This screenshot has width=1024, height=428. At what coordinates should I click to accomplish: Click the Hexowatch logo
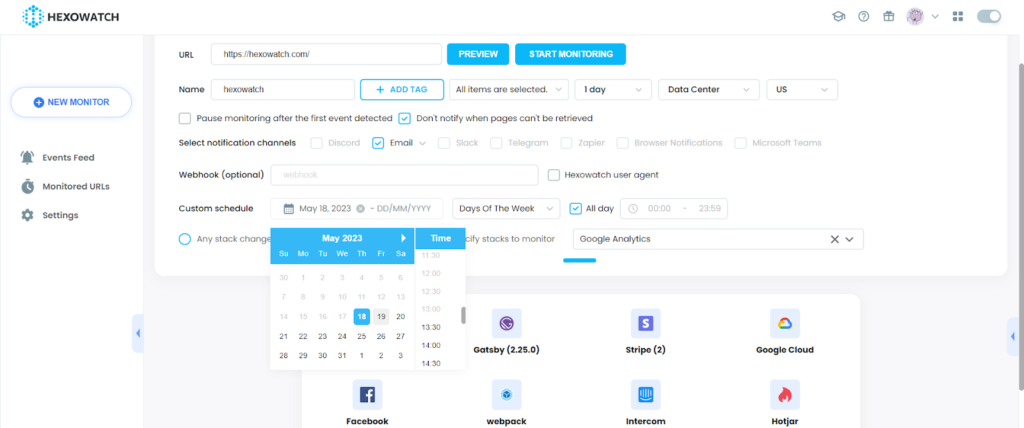click(71, 16)
